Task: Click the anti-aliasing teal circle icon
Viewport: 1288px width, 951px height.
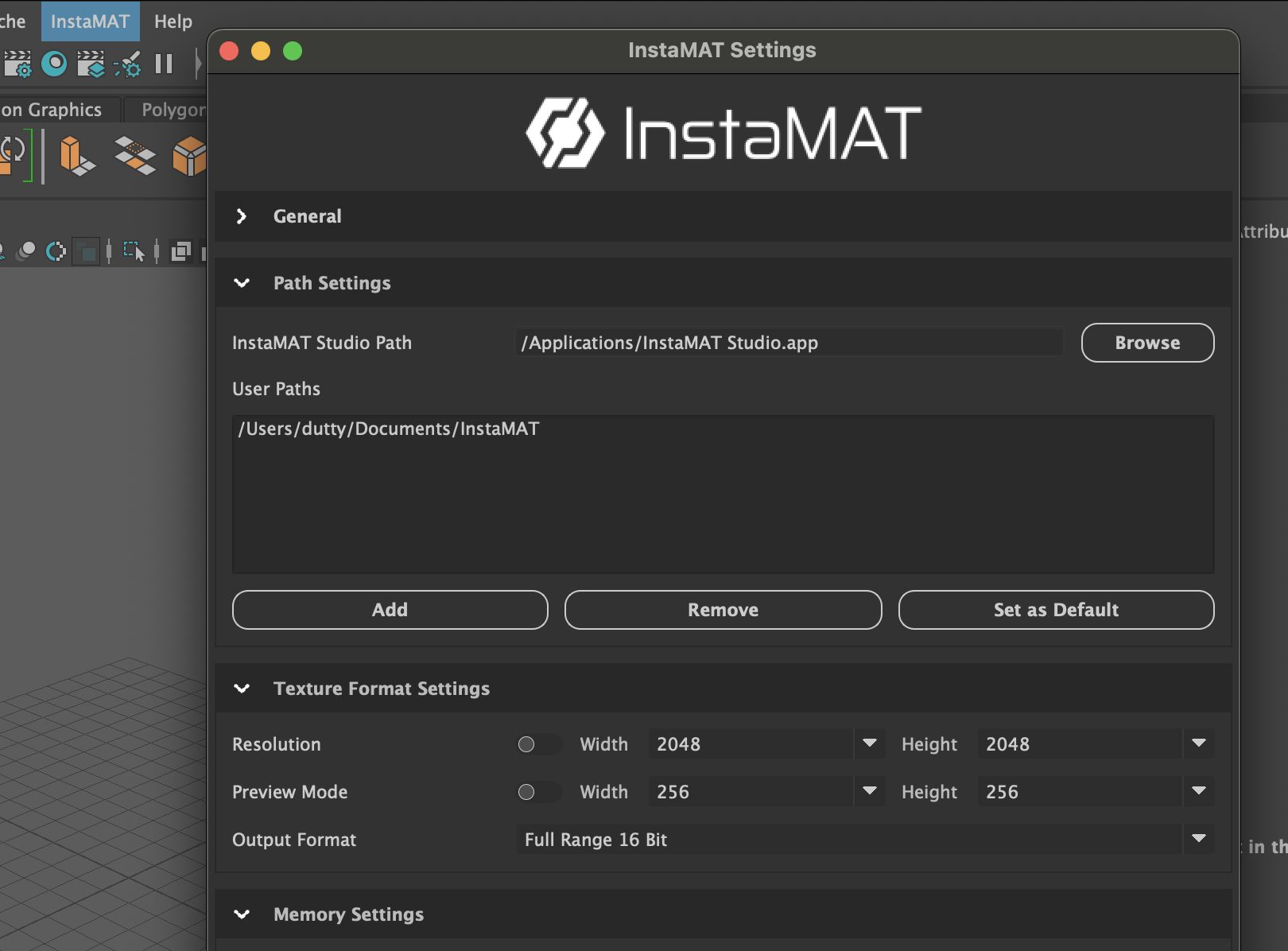Action: pyautogui.click(x=56, y=251)
